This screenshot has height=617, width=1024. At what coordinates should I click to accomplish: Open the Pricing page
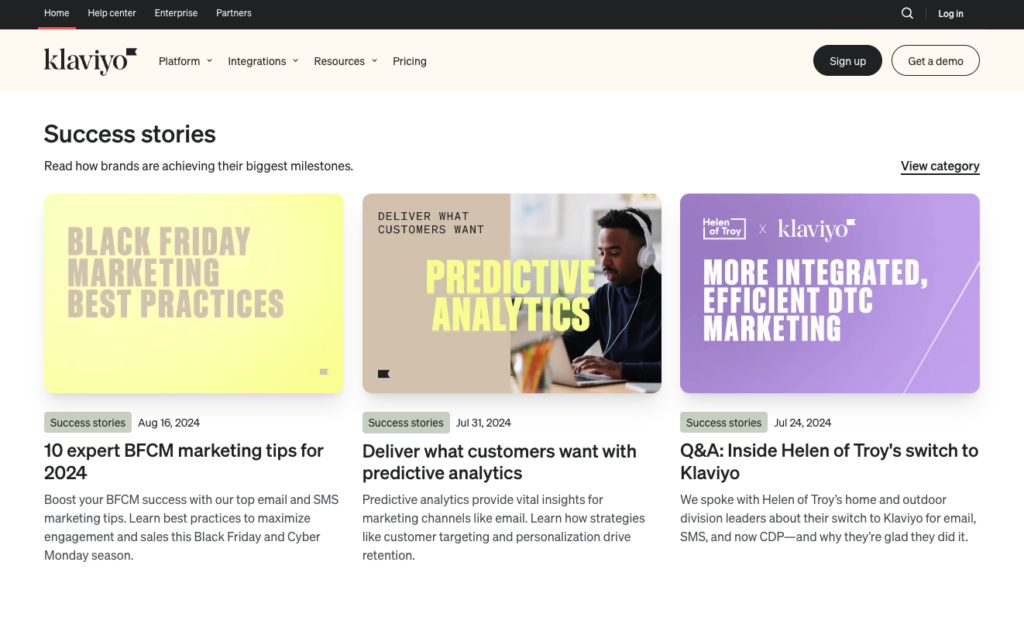point(409,61)
